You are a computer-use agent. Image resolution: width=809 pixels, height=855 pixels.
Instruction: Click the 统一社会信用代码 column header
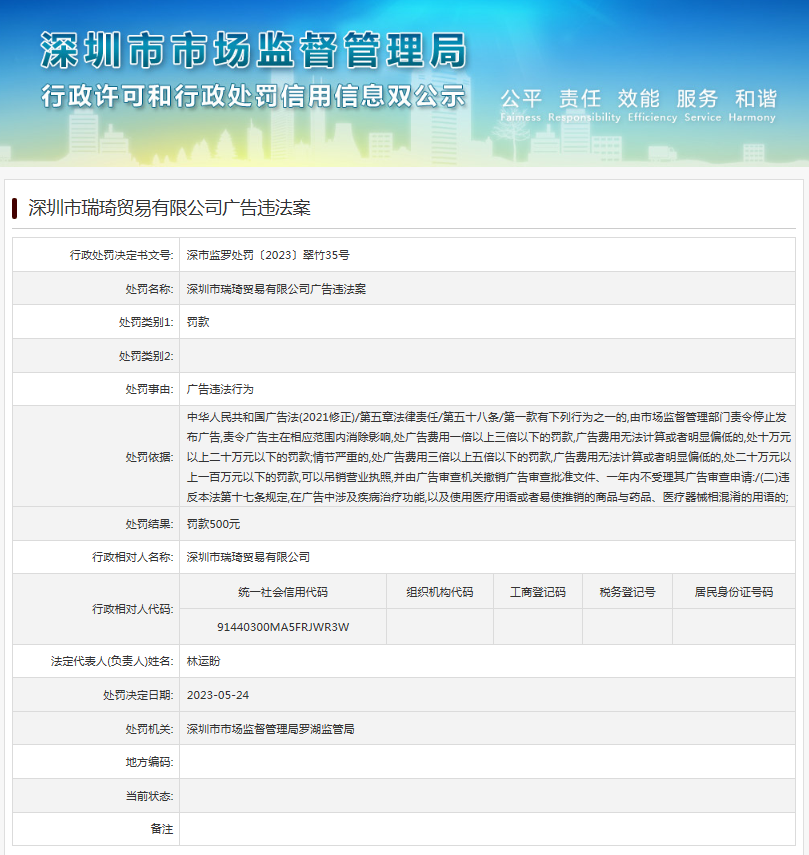pyautogui.click(x=283, y=592)
